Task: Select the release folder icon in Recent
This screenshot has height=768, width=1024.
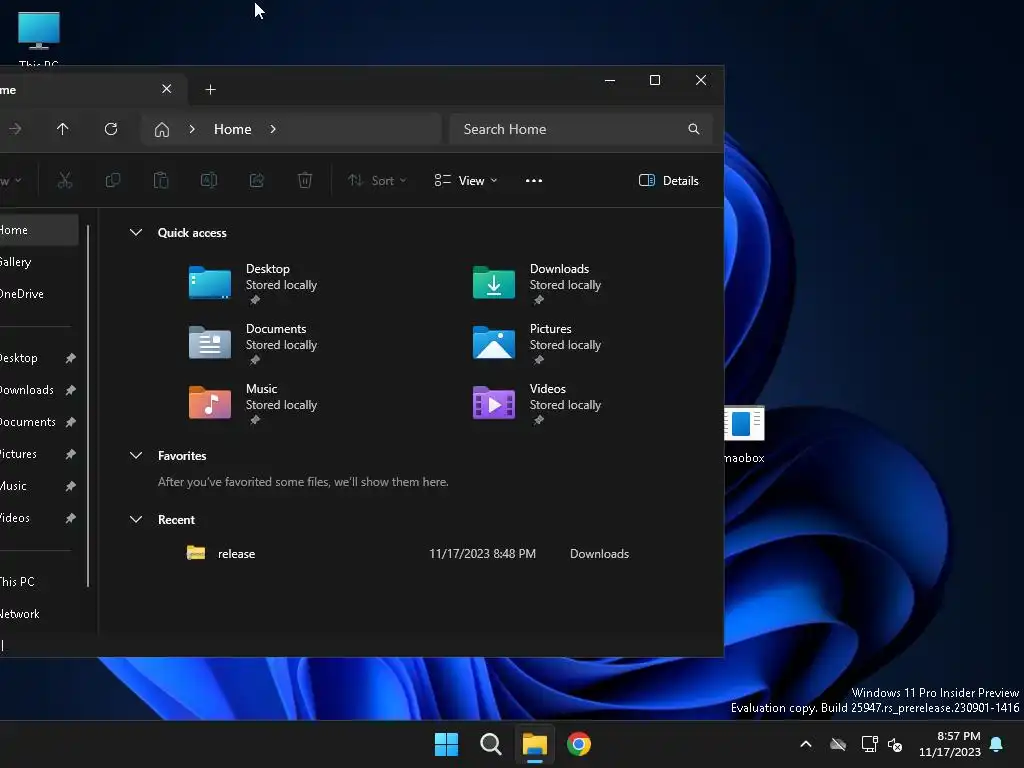Action: 196,553
